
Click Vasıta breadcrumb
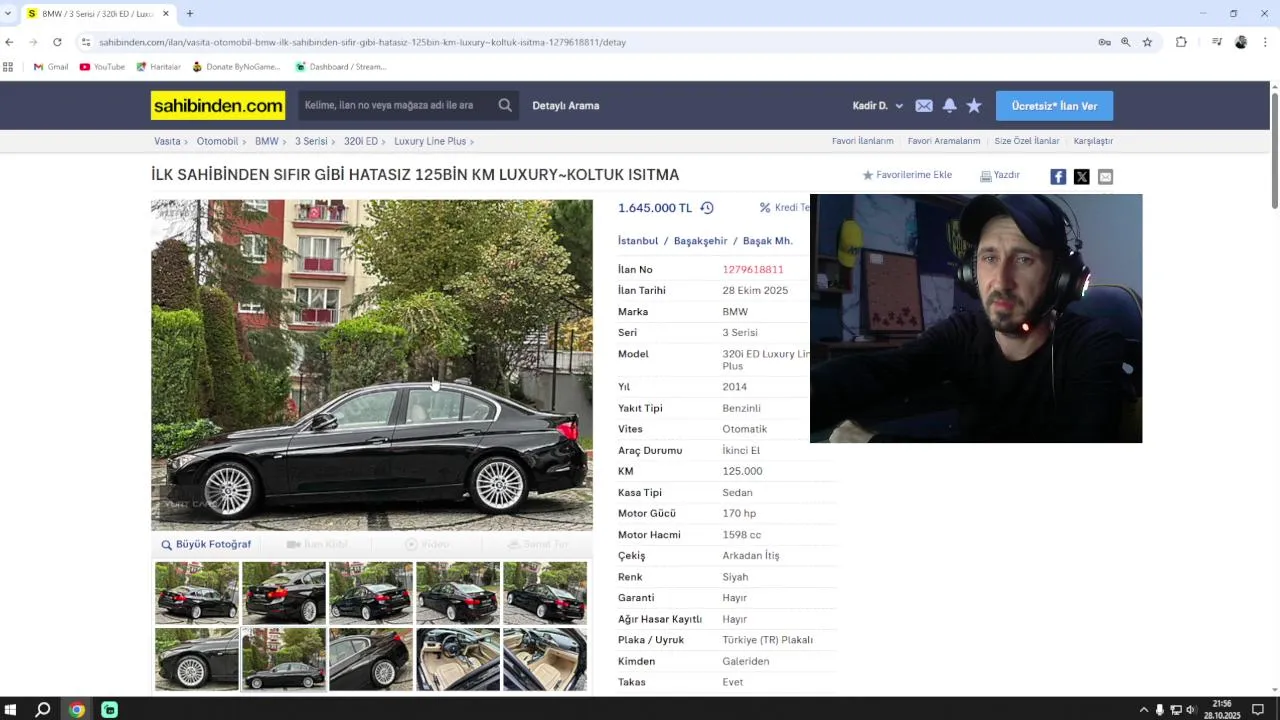click(x=167, y=141)
